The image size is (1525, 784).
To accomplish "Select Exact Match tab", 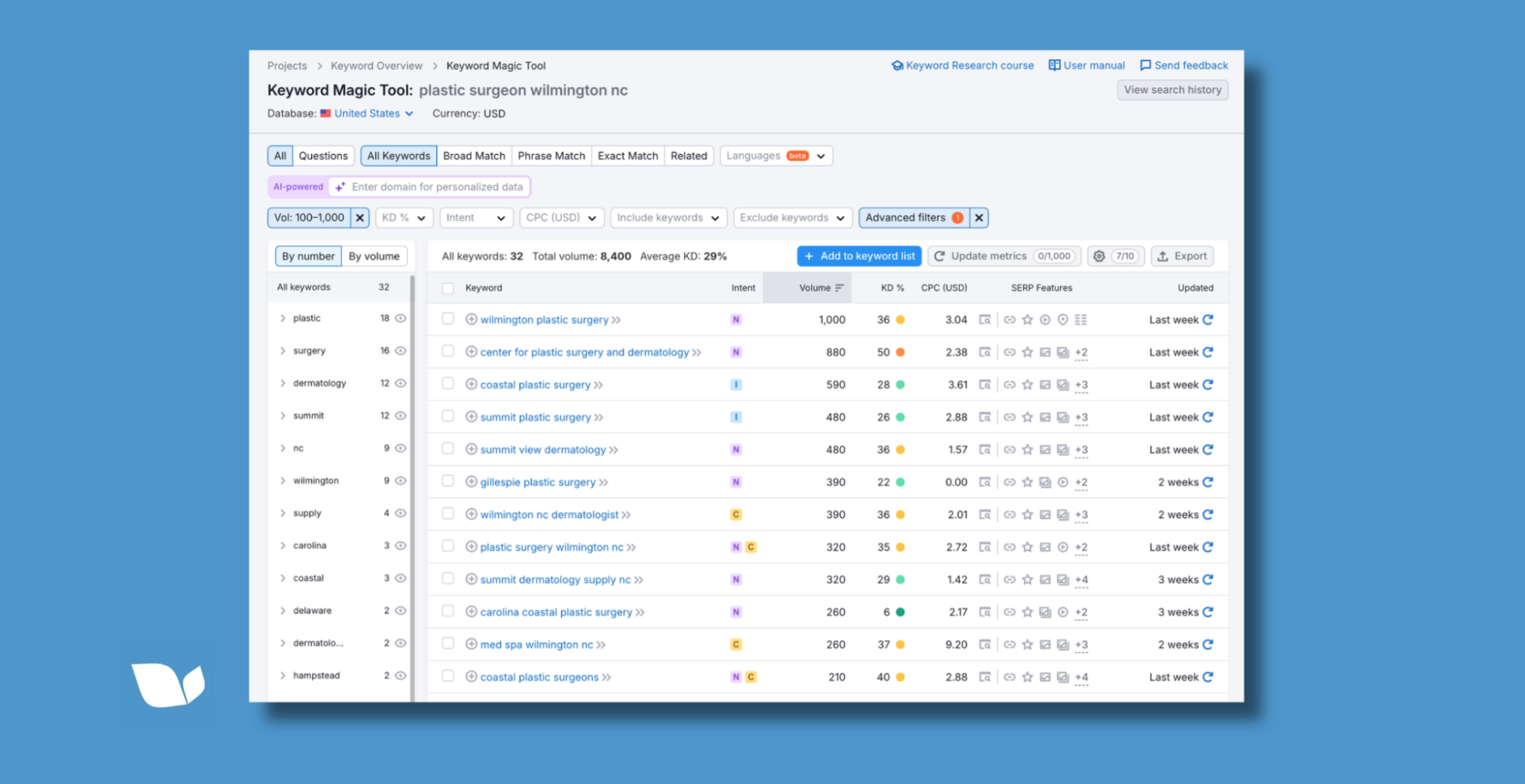I will point(628,156).
